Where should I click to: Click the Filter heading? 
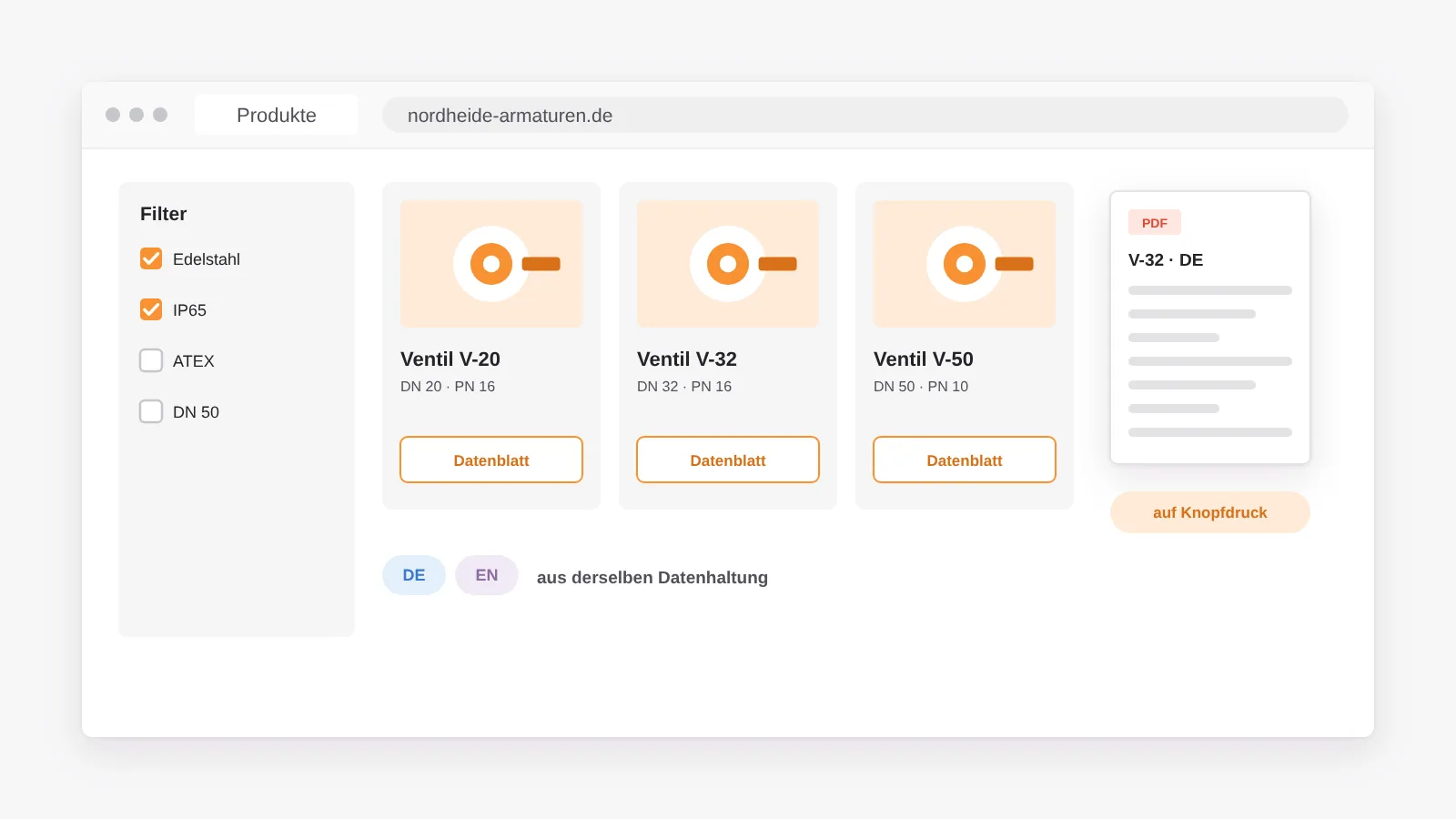click(164, 214)
